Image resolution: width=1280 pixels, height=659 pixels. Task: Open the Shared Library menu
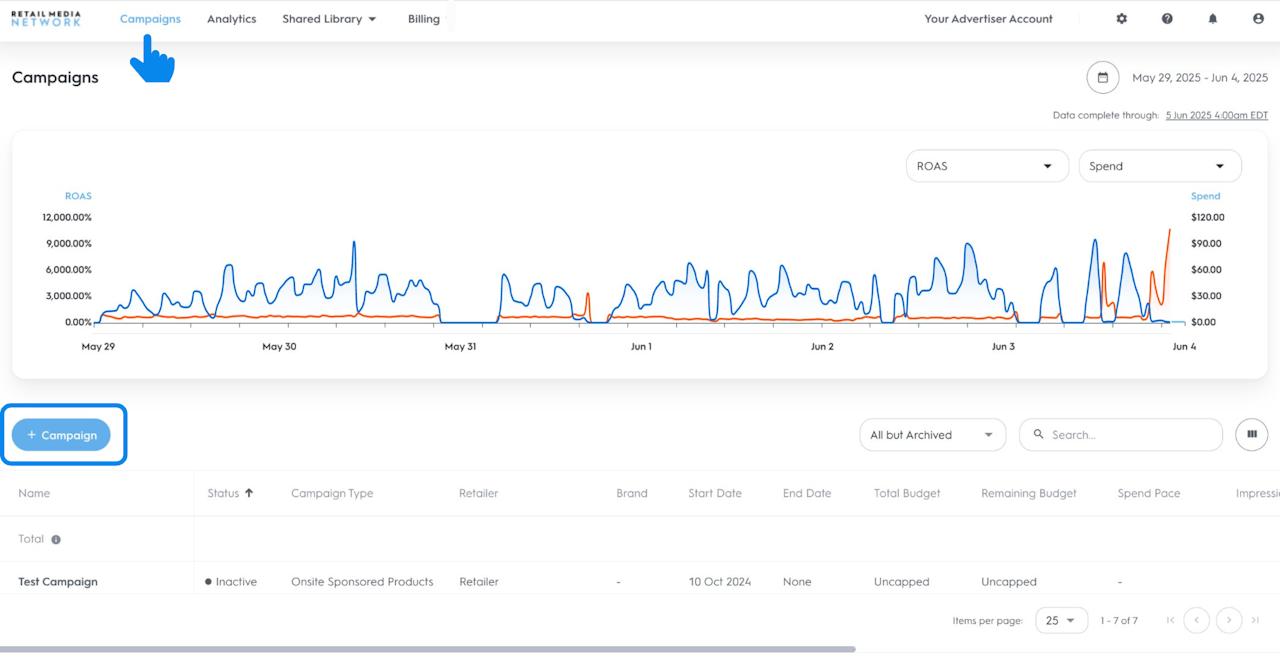329,19
